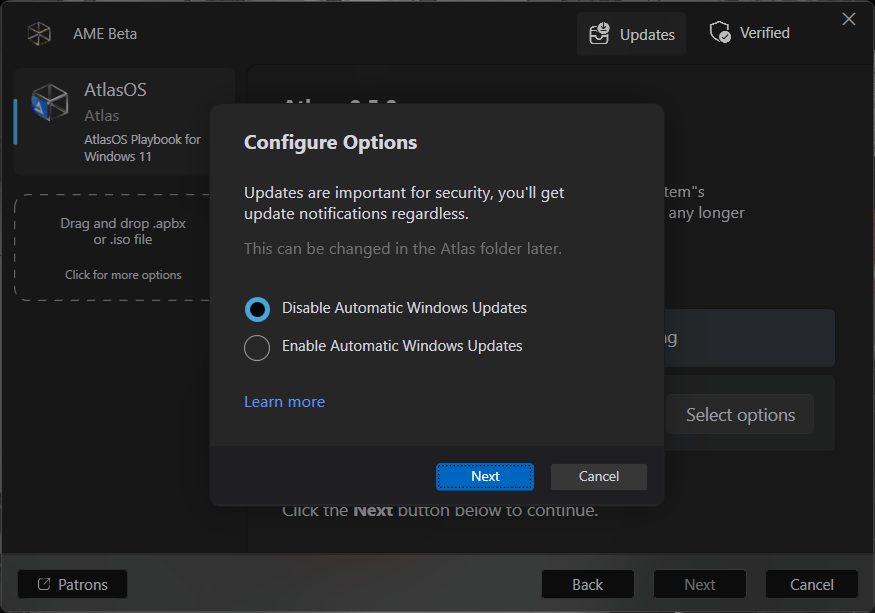This screenshot has width=875, height=613.
Task: Click the Verified shield icon
Action: pyautogui.click(x=720, y=33)
